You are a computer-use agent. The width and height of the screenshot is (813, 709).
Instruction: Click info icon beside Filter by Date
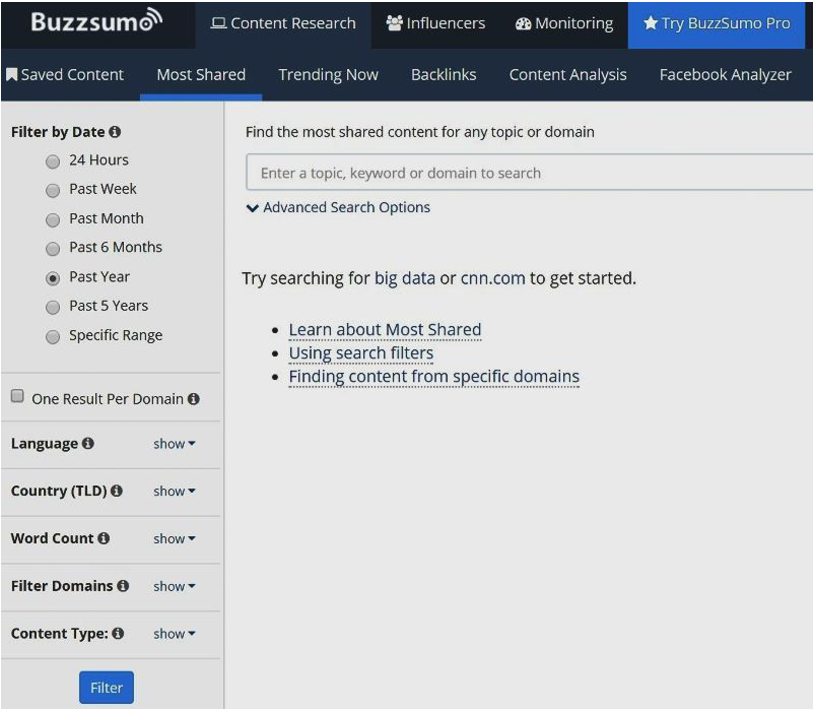[x=115, y=132]
